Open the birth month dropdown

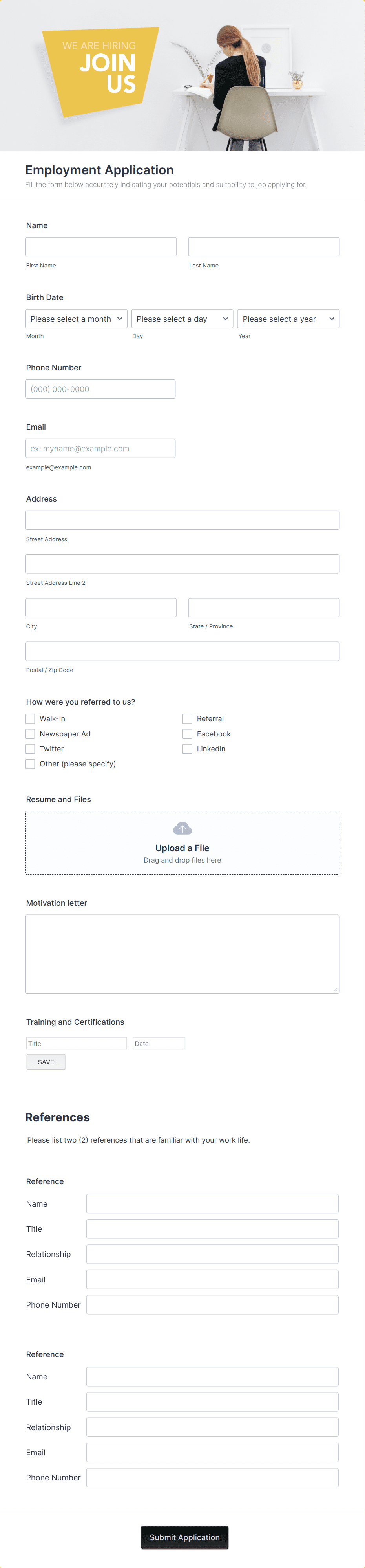pos(75,318)
